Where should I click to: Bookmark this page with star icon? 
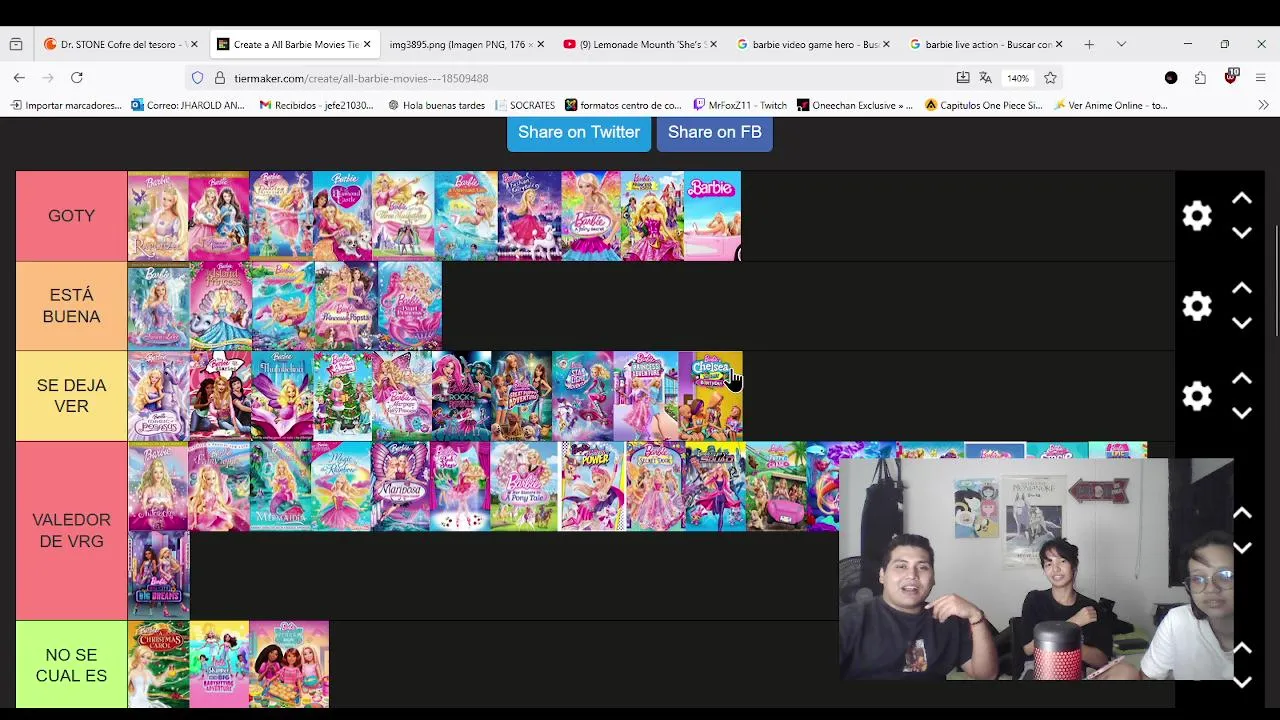[1050, 78]
